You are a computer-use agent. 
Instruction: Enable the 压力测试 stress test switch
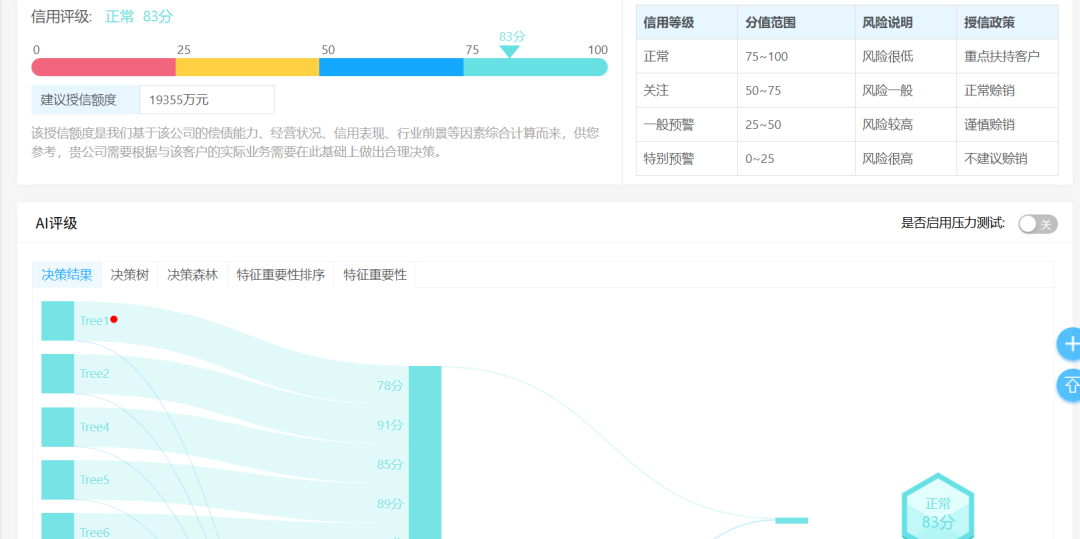tap(1037, 224)
